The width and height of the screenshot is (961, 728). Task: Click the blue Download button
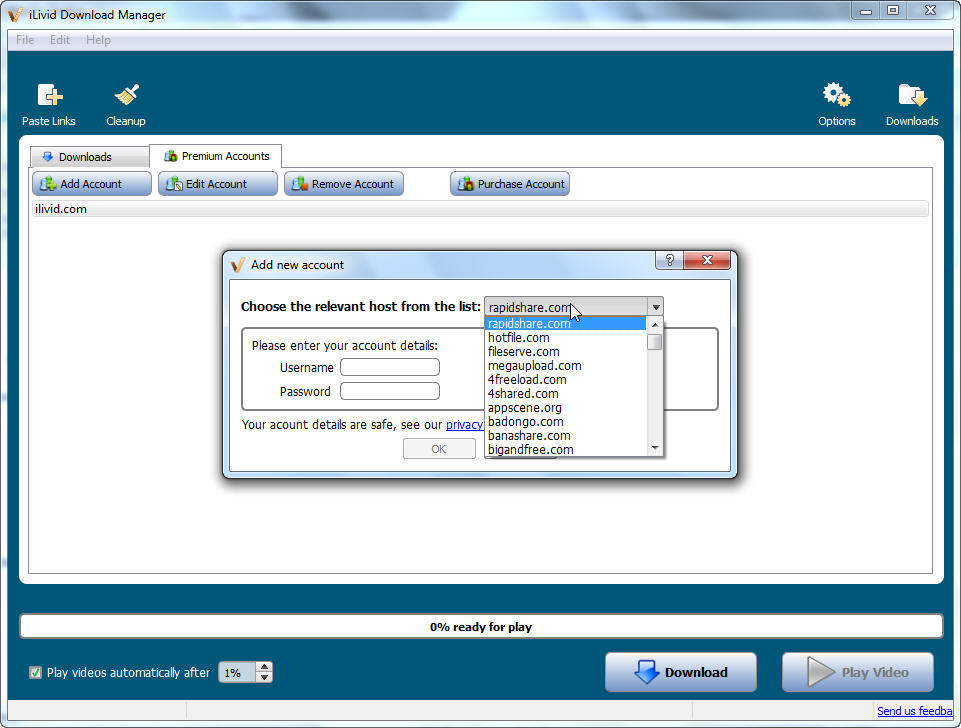tap(681, 673)
